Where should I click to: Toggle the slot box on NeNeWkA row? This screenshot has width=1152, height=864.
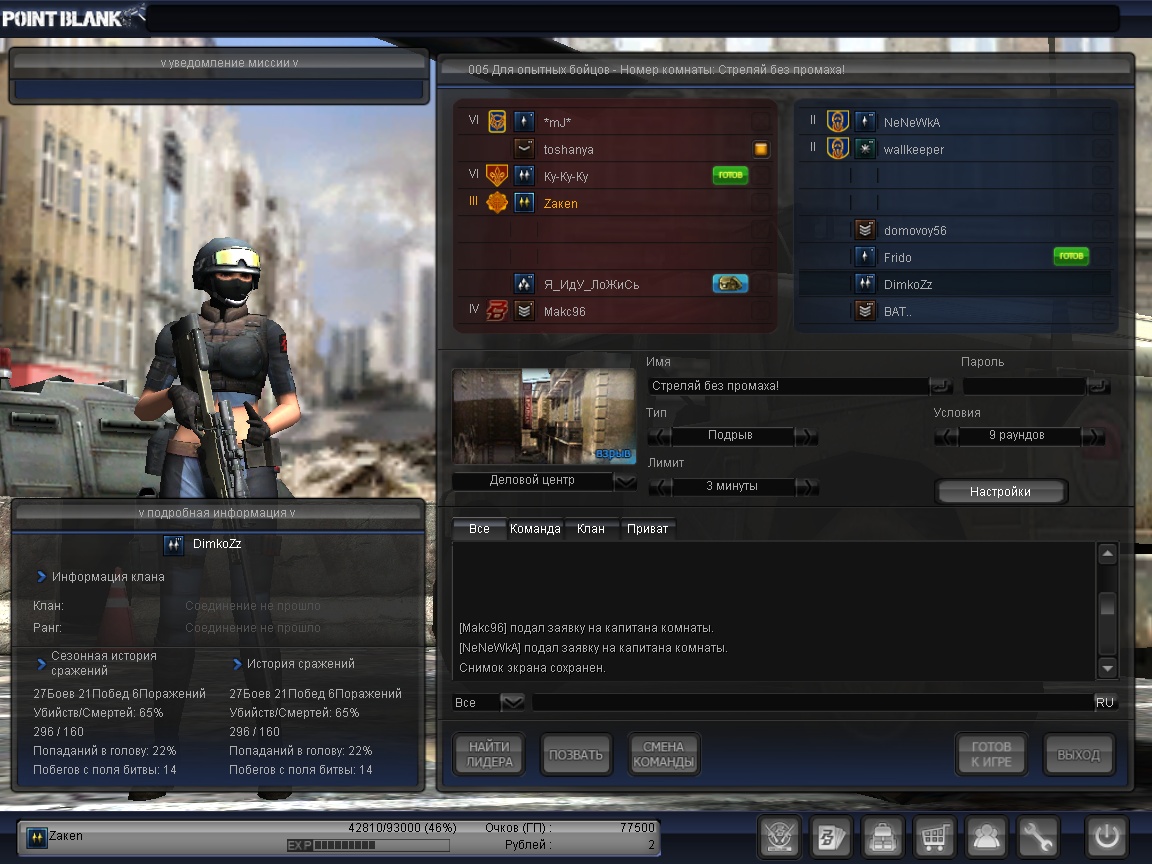[1101, 121]
